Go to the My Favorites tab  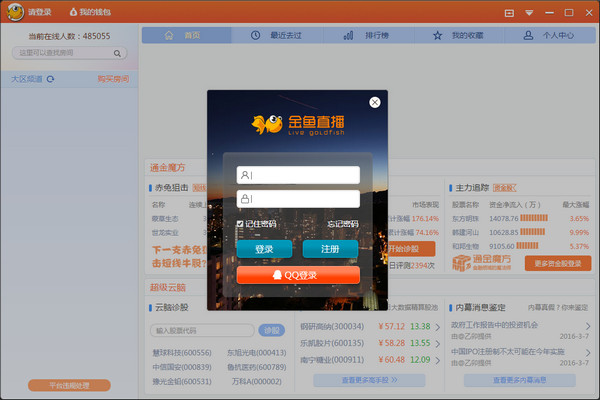[x=459, y=35]
